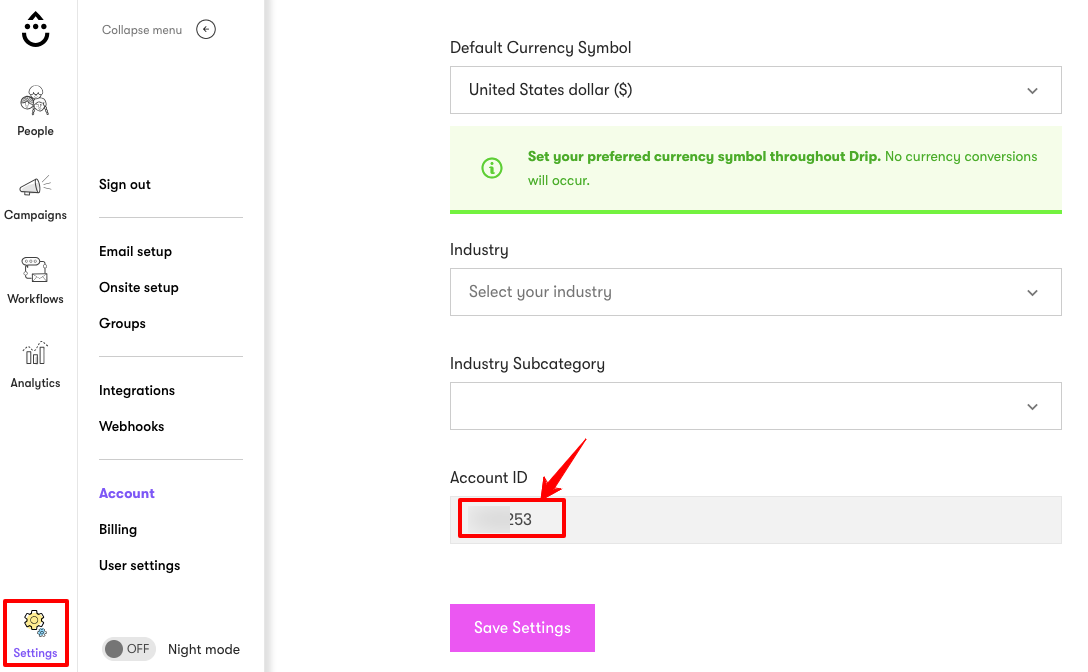Select Email setup in settings menu
Viewport: 1088px width, 672px height.
[x=135, y=251]
